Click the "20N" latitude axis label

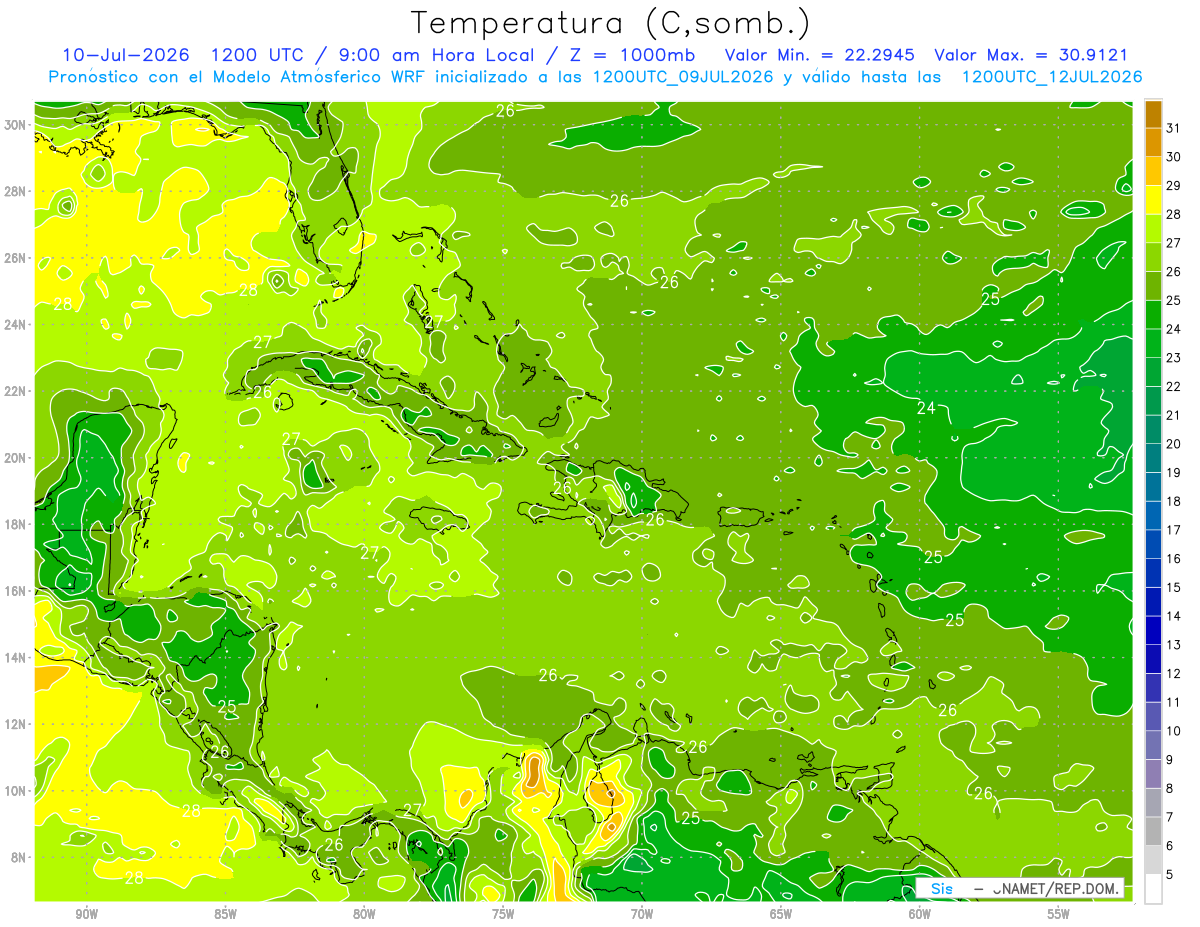[16, 458]
